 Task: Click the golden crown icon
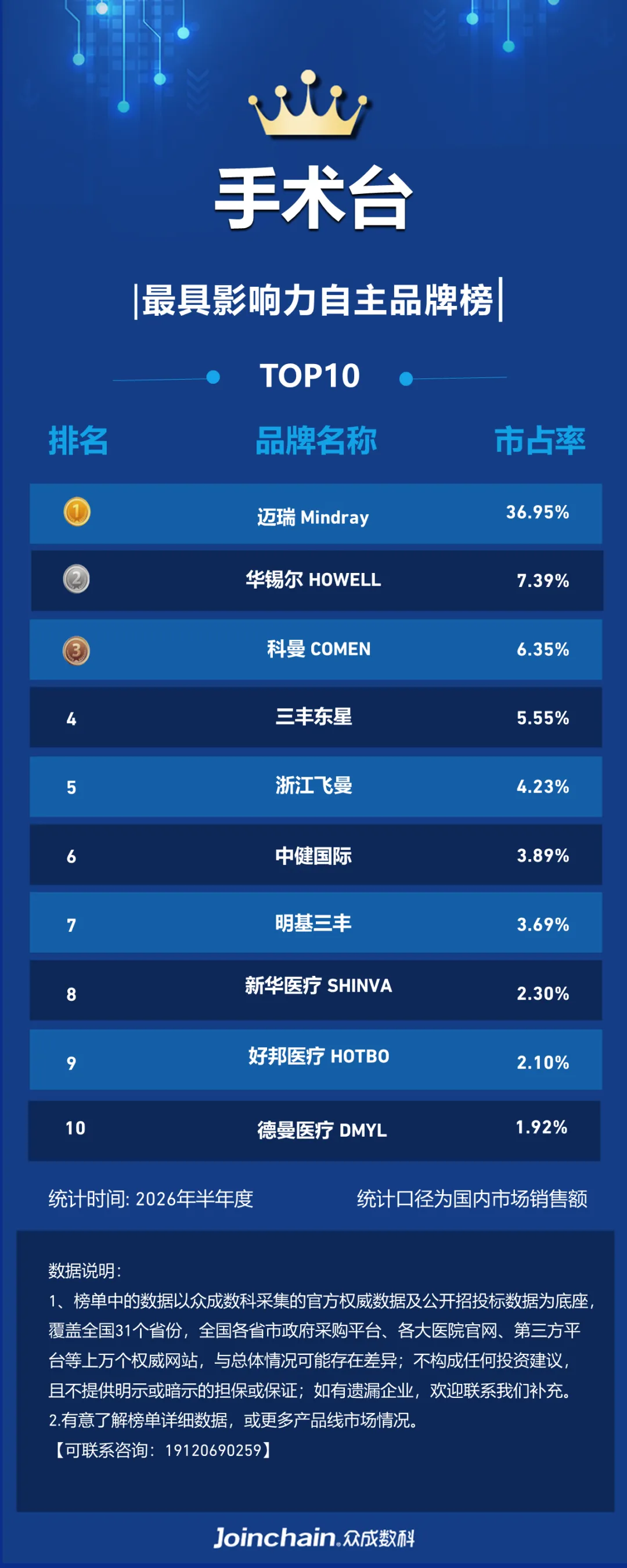tap(308, 104)
